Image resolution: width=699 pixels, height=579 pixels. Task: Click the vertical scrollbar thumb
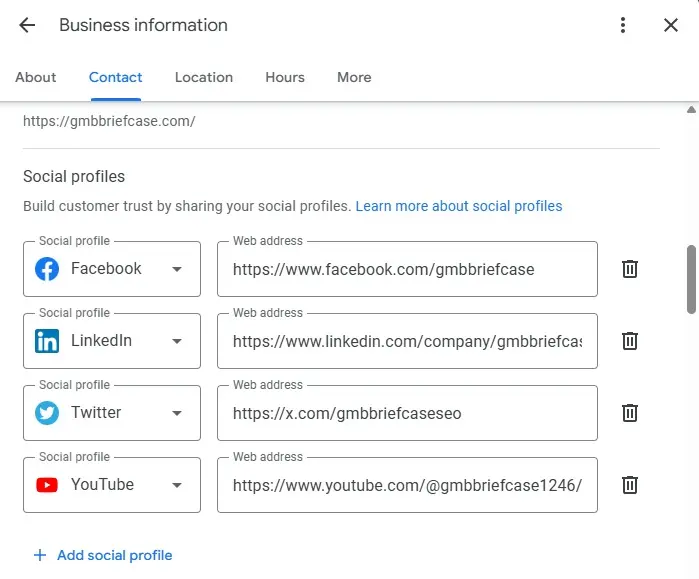tap(691, 279)
